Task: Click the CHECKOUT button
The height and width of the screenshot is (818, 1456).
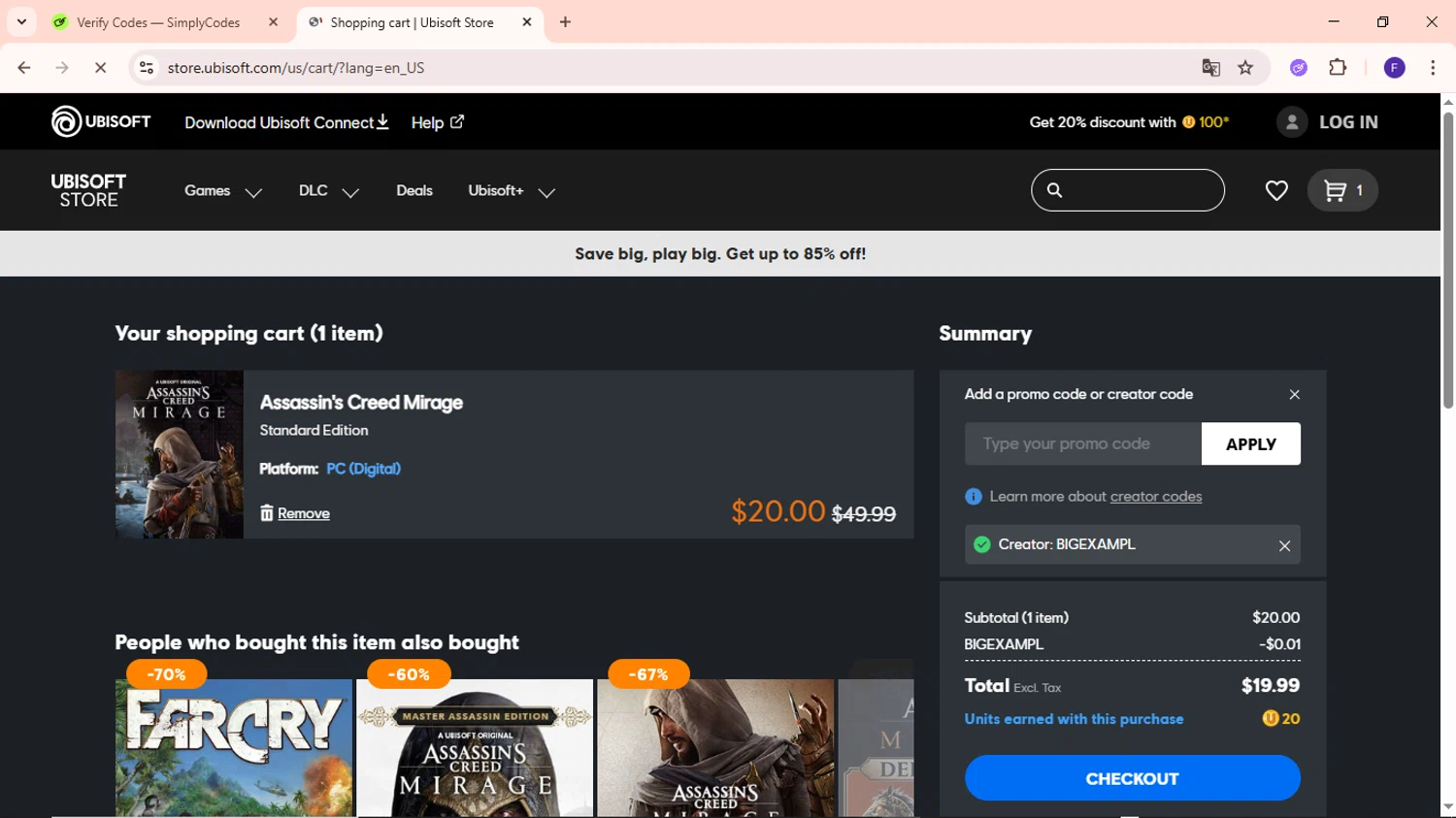Action: tap(1133, 778)
